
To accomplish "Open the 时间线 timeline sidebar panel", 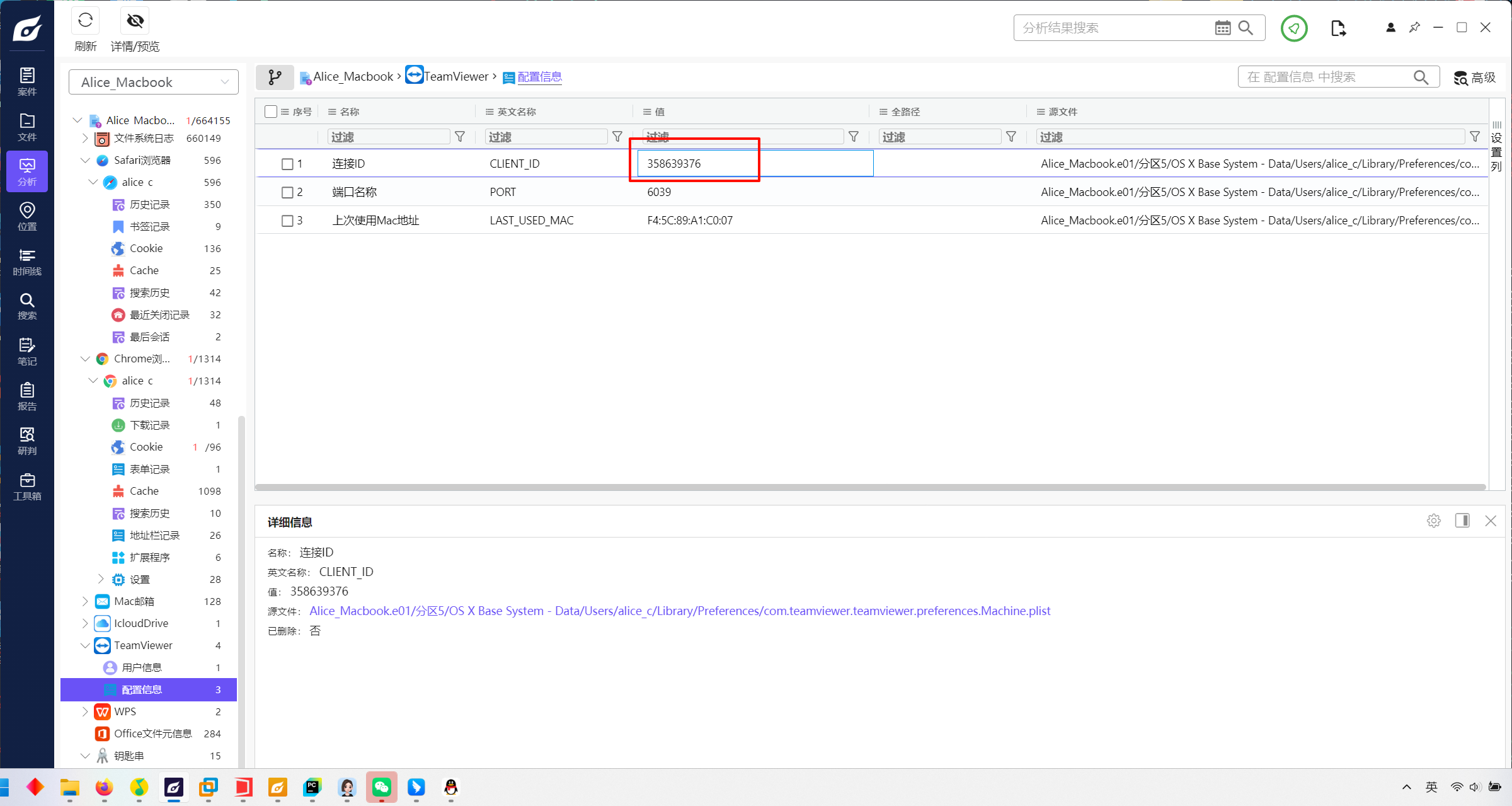I will click(27, 262).
